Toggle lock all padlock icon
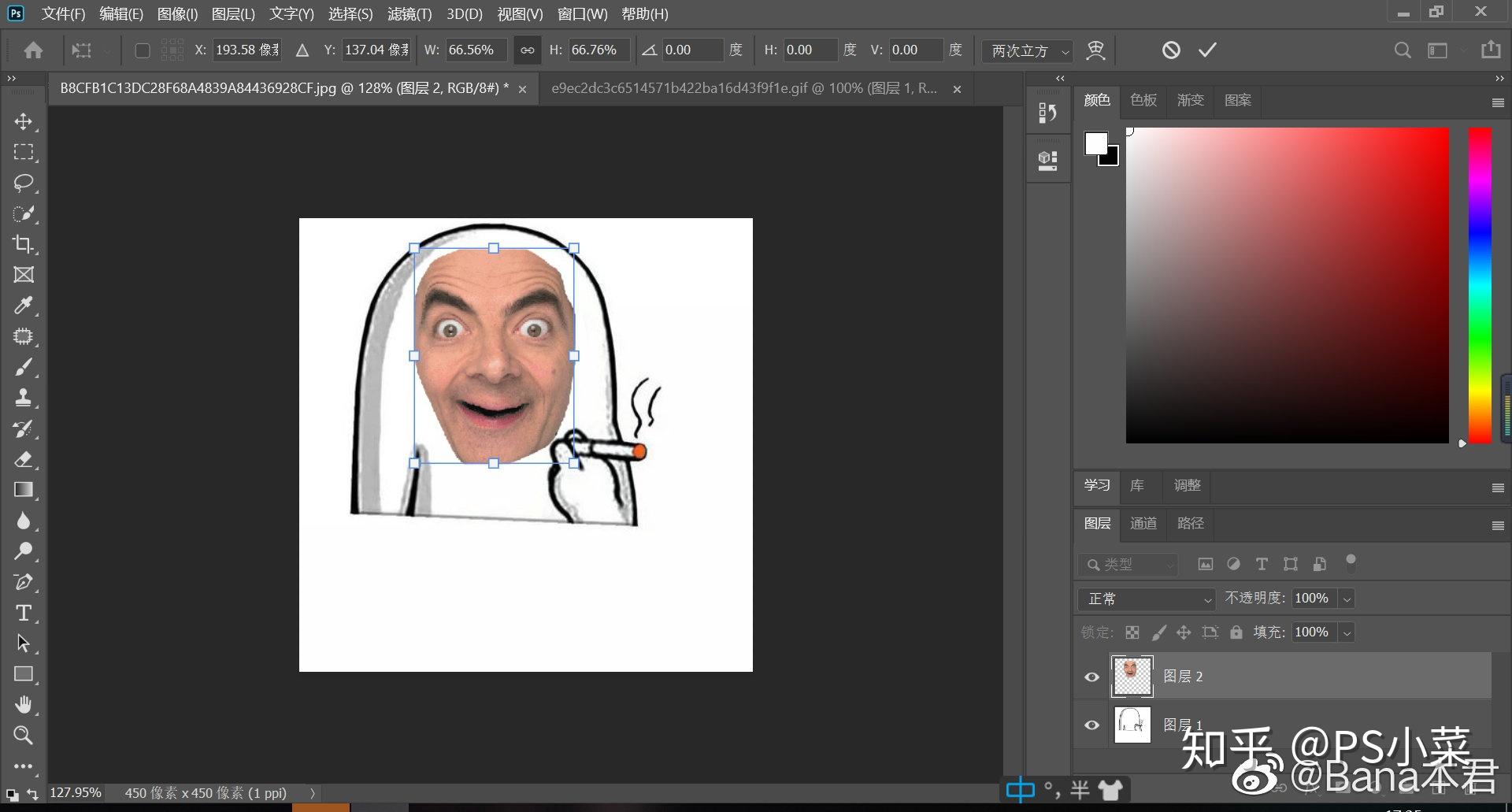 [x=1236, y=632]
